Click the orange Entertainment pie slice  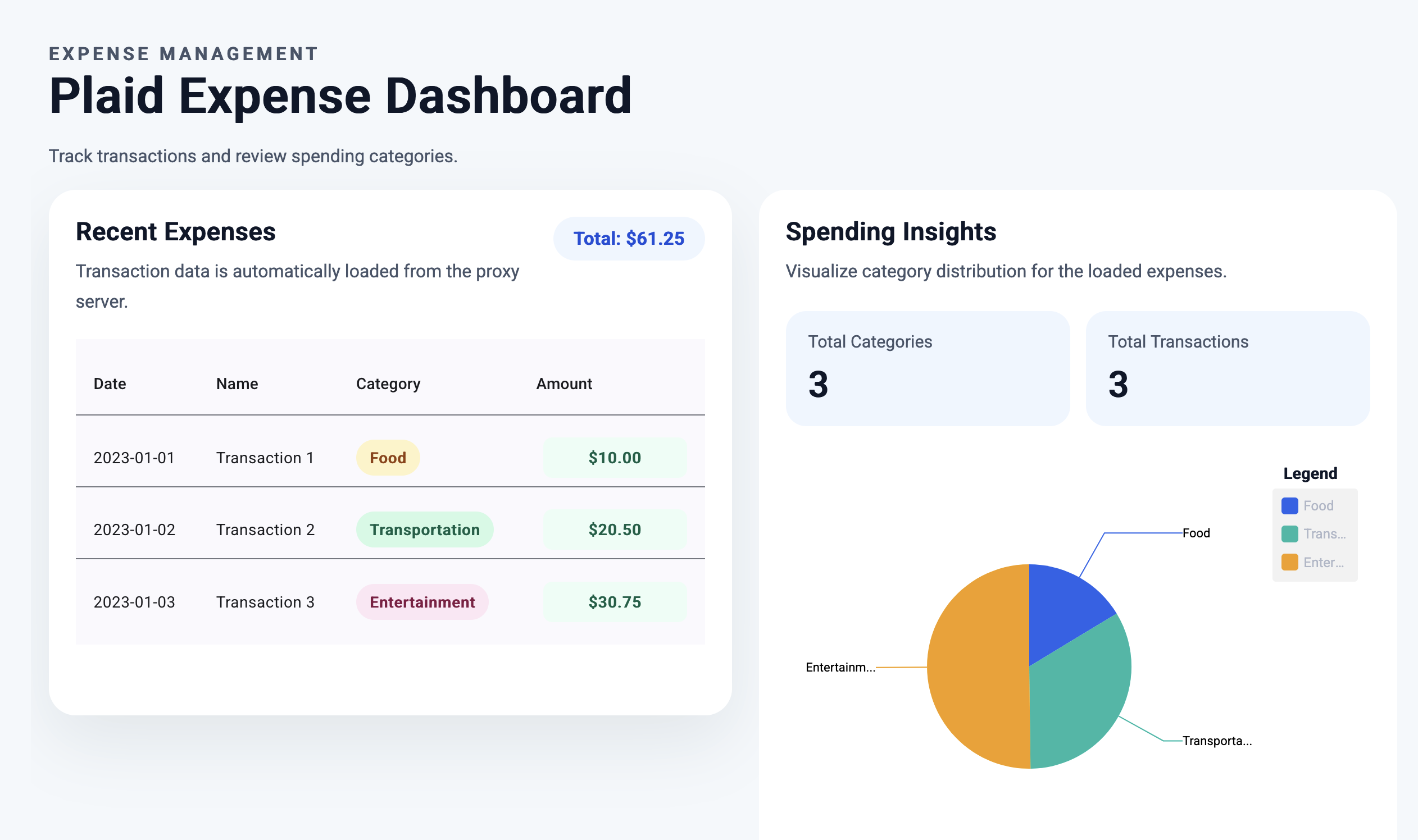coord(977,666)
